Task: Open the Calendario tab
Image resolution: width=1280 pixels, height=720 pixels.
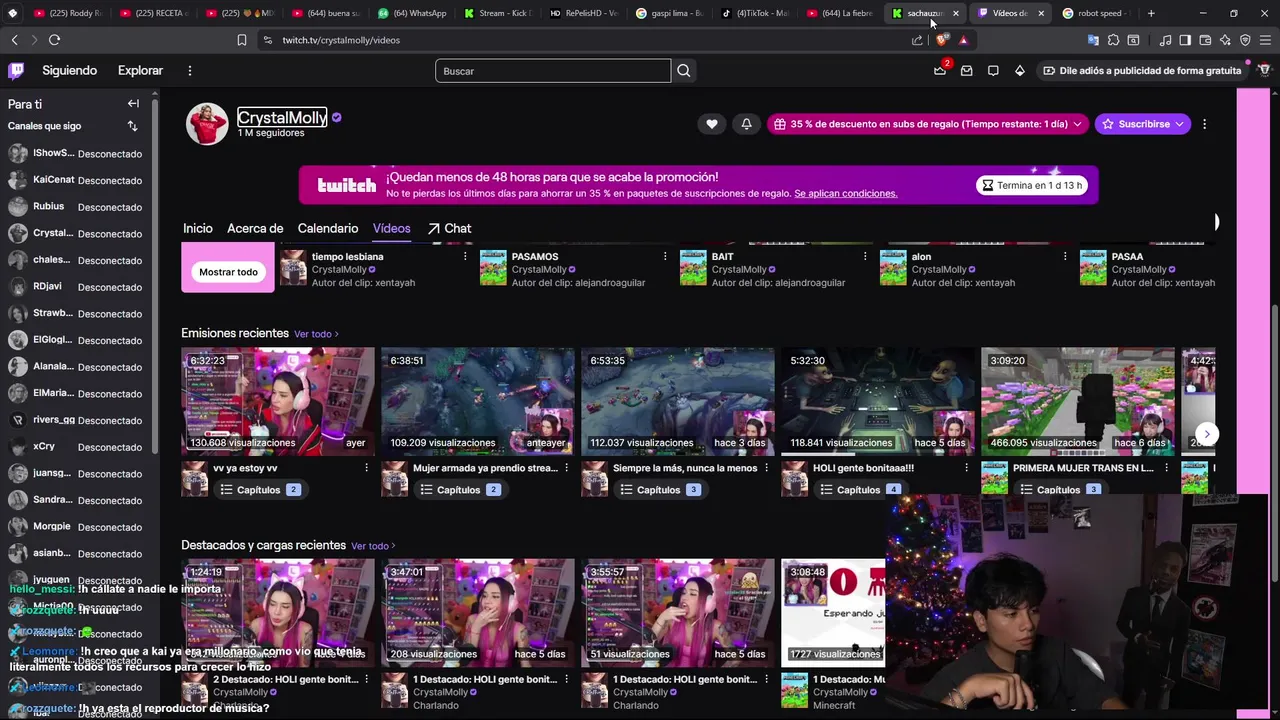Action: tap(328, 228)
